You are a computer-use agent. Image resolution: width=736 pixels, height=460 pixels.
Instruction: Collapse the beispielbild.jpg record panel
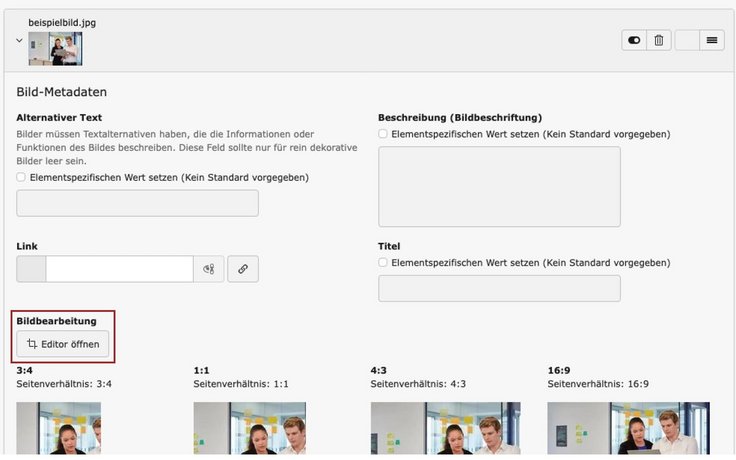tap(19, 41)
